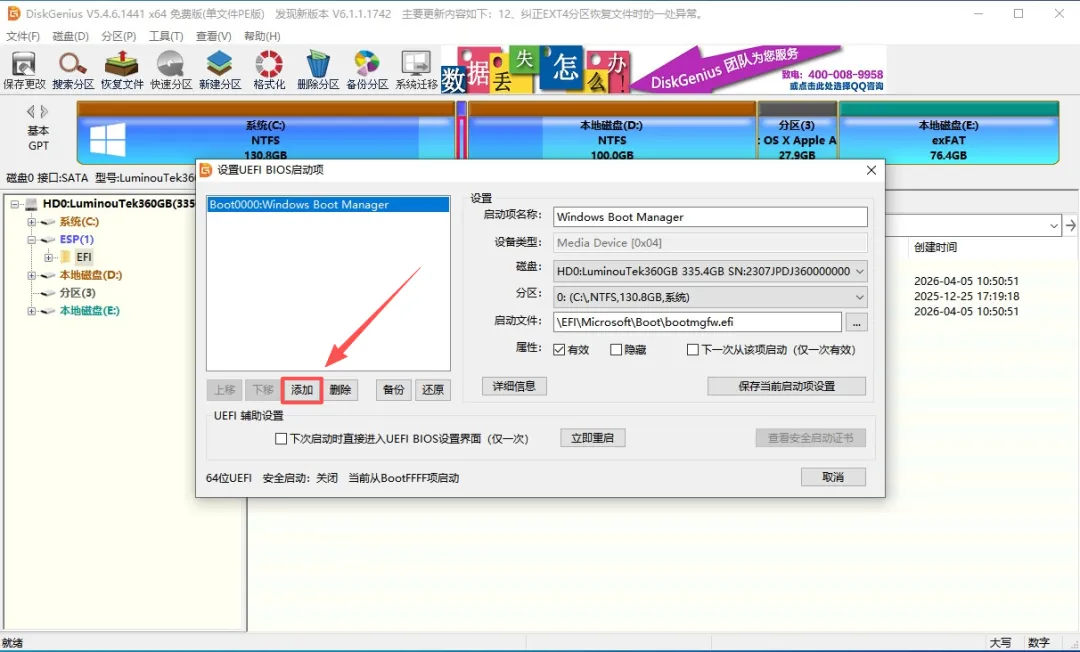Click the 备份 (backup) button
The image size is (1080, 652).
394,390
